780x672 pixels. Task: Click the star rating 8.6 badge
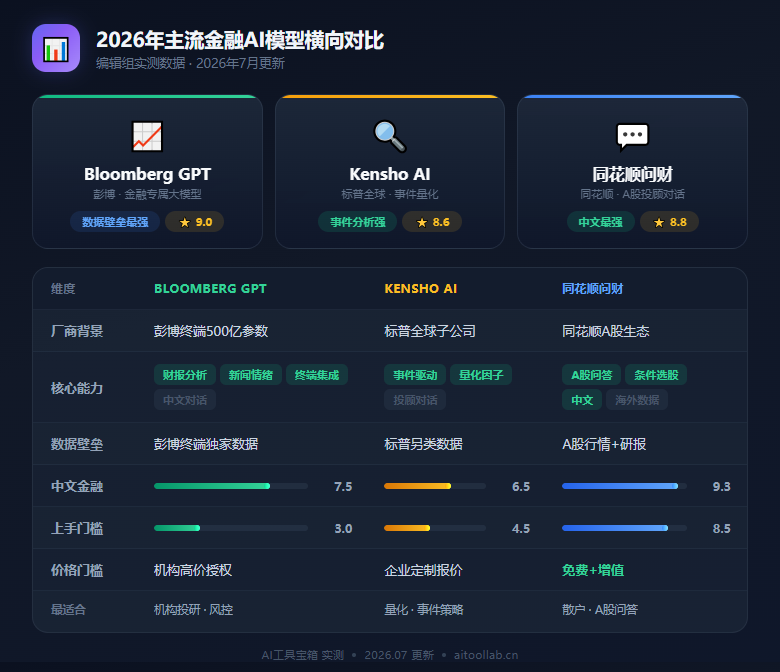pyautogui.click(x=432, y=222)
